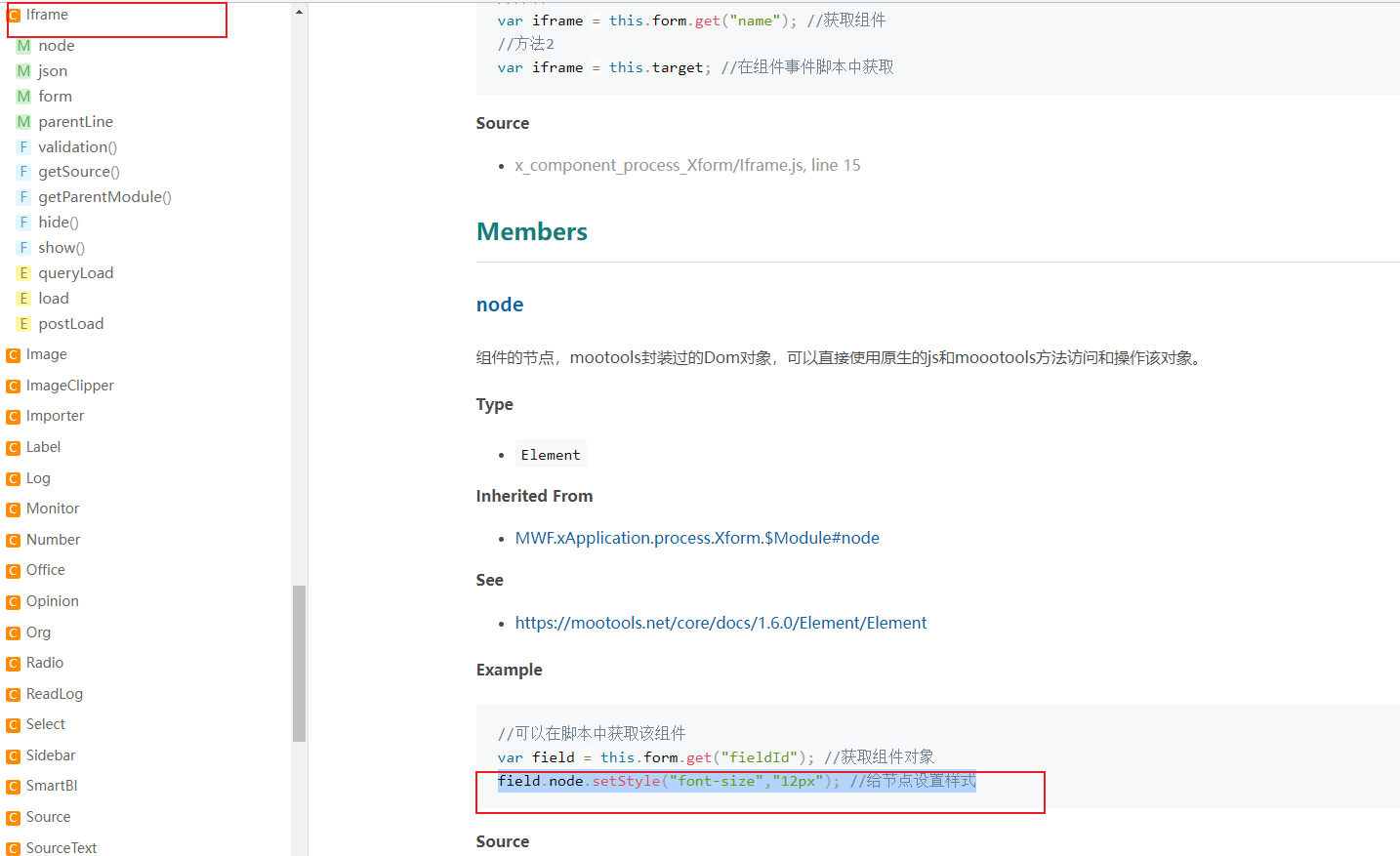Click the F icon beside show()
This screenshot has height=856, width=1400.
23,248
